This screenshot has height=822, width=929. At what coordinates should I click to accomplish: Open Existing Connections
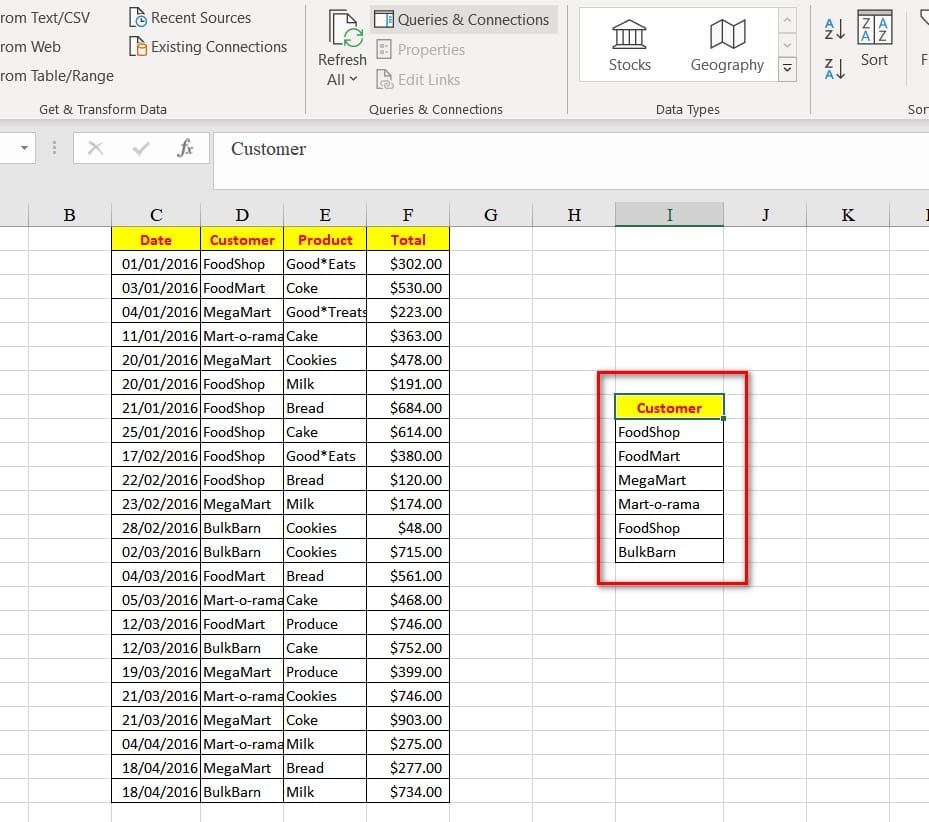click(208, 46)
